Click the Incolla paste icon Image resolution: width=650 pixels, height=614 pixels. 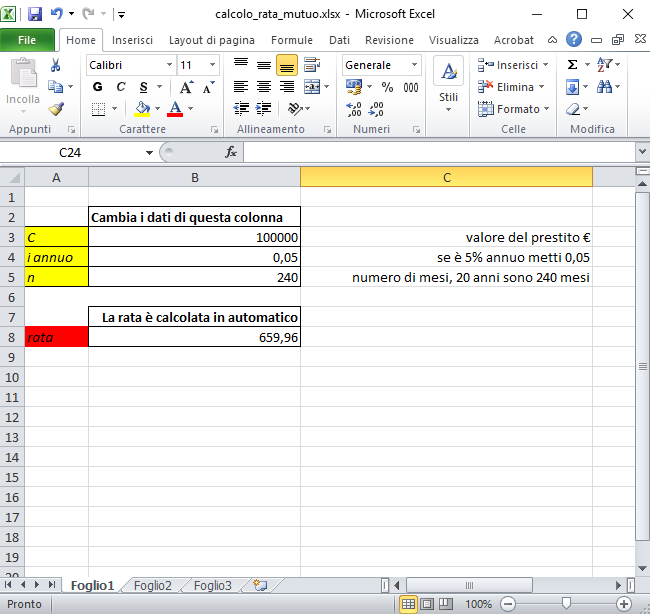pyautogui.click(x=23, y=73)
